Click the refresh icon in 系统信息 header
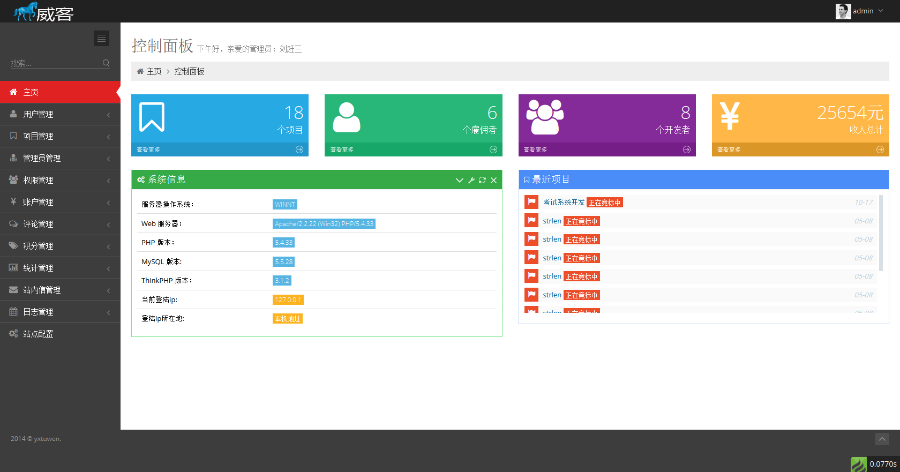Image resolution: width=900 pixels, height=472 pixels. [482, 180]
